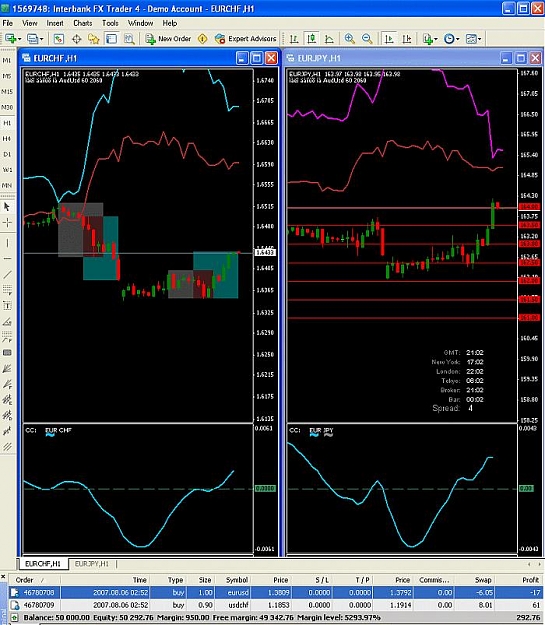545x625 pixels.
Task: Select the Trend by Angle tool
Action: [x=7, y=321]
